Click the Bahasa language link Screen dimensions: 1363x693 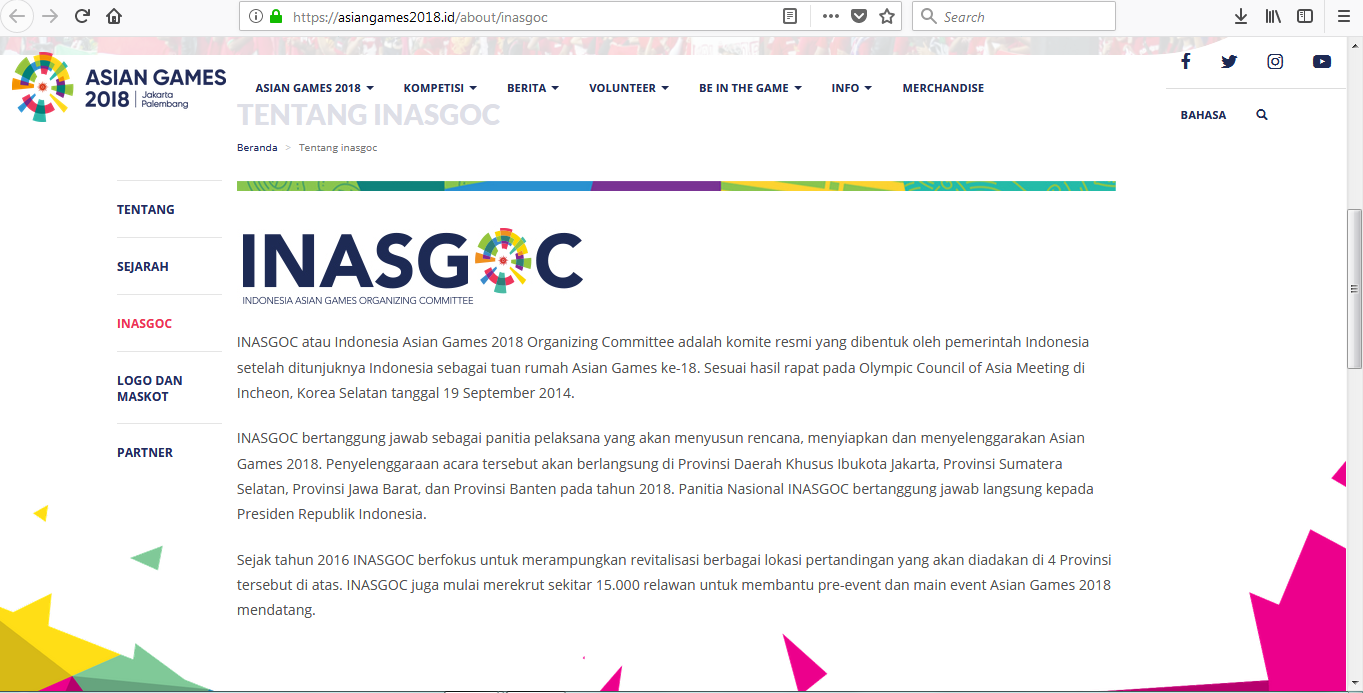[1203, 115]
